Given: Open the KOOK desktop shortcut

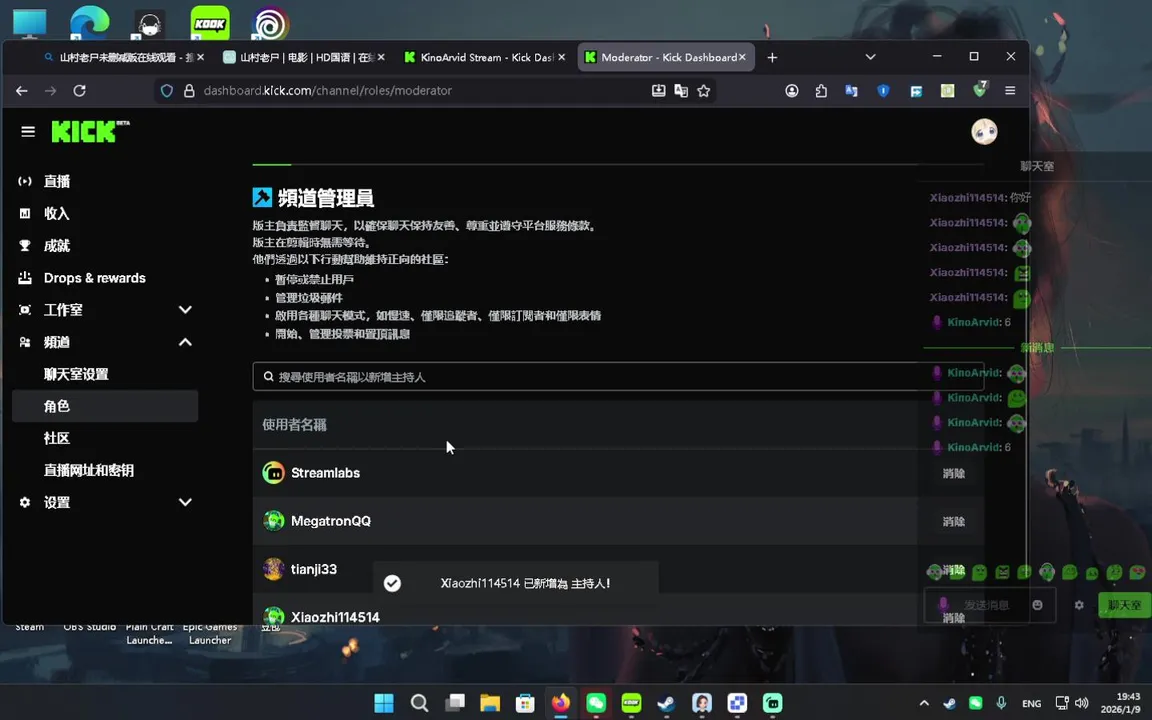Looking at the screenshot, I should click(209, 23).
